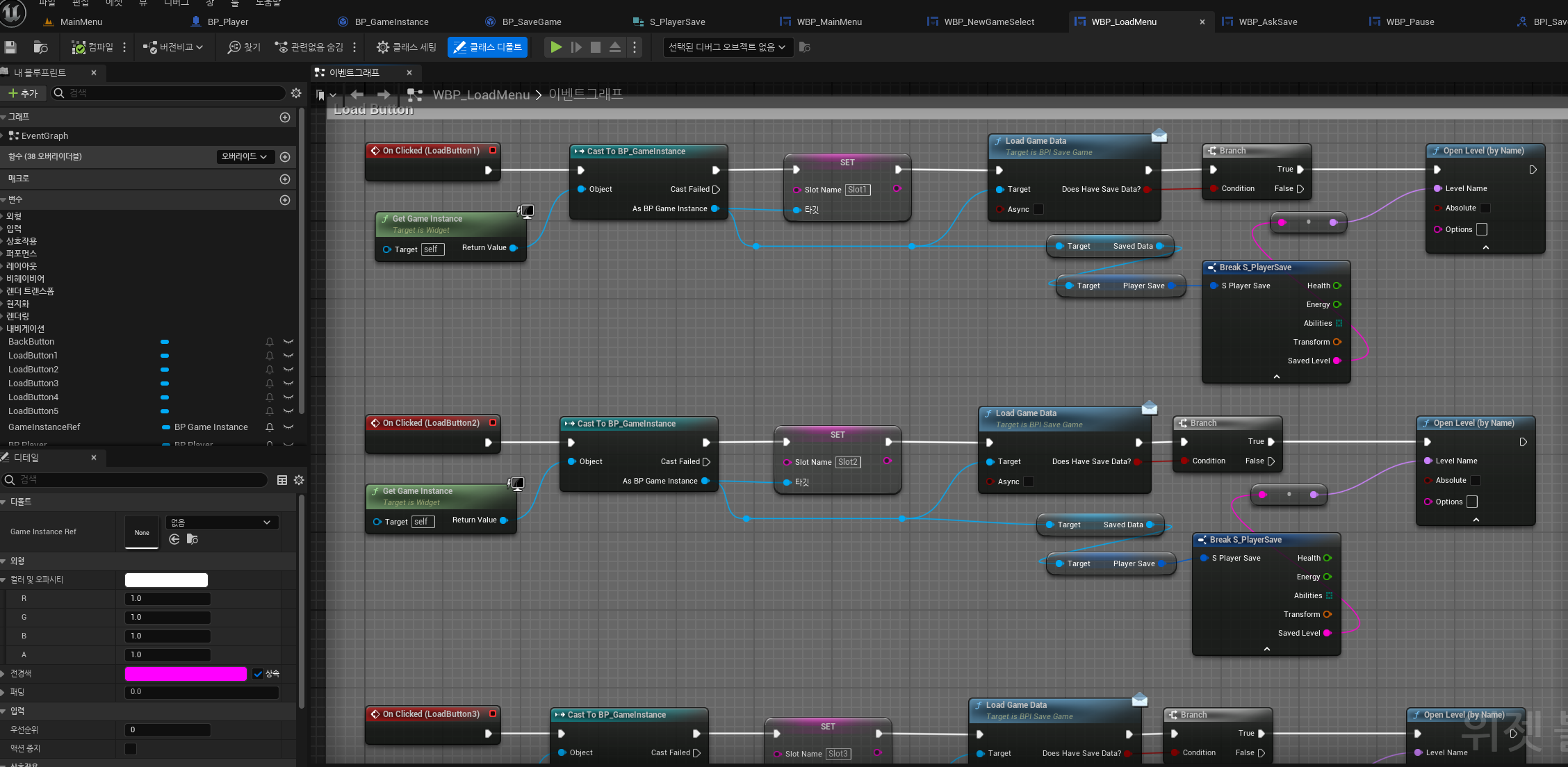Image resolution: width=1568 pixels, height=767 pixels.
Task: Add a new graph with plus icon
Action: pyautogui.click(x=285, y=117)
